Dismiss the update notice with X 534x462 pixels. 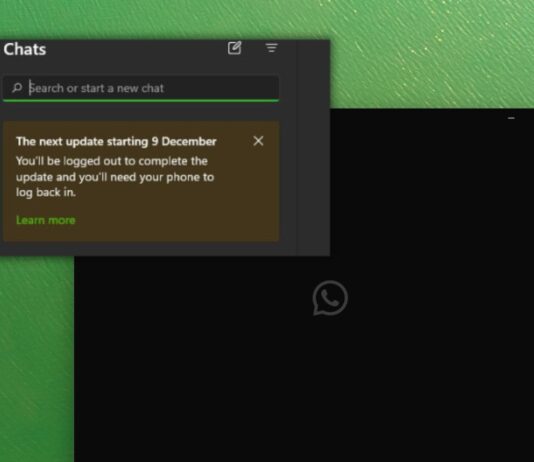[x=258, y=141]
